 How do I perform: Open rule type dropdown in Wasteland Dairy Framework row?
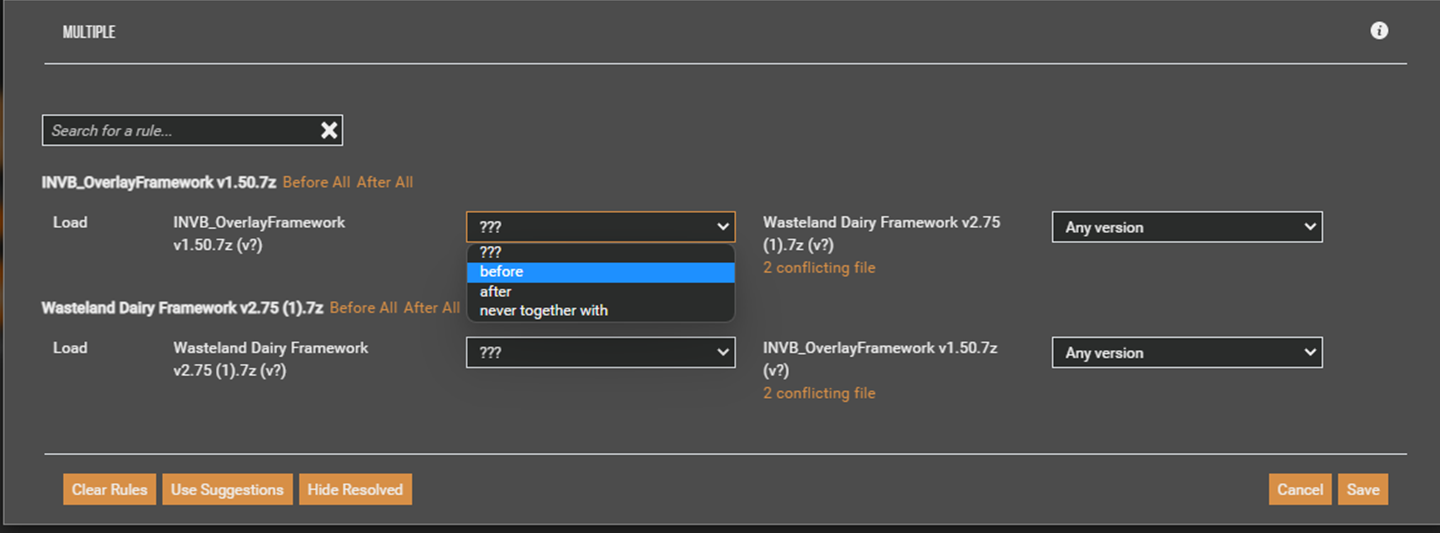coord(601,353)
